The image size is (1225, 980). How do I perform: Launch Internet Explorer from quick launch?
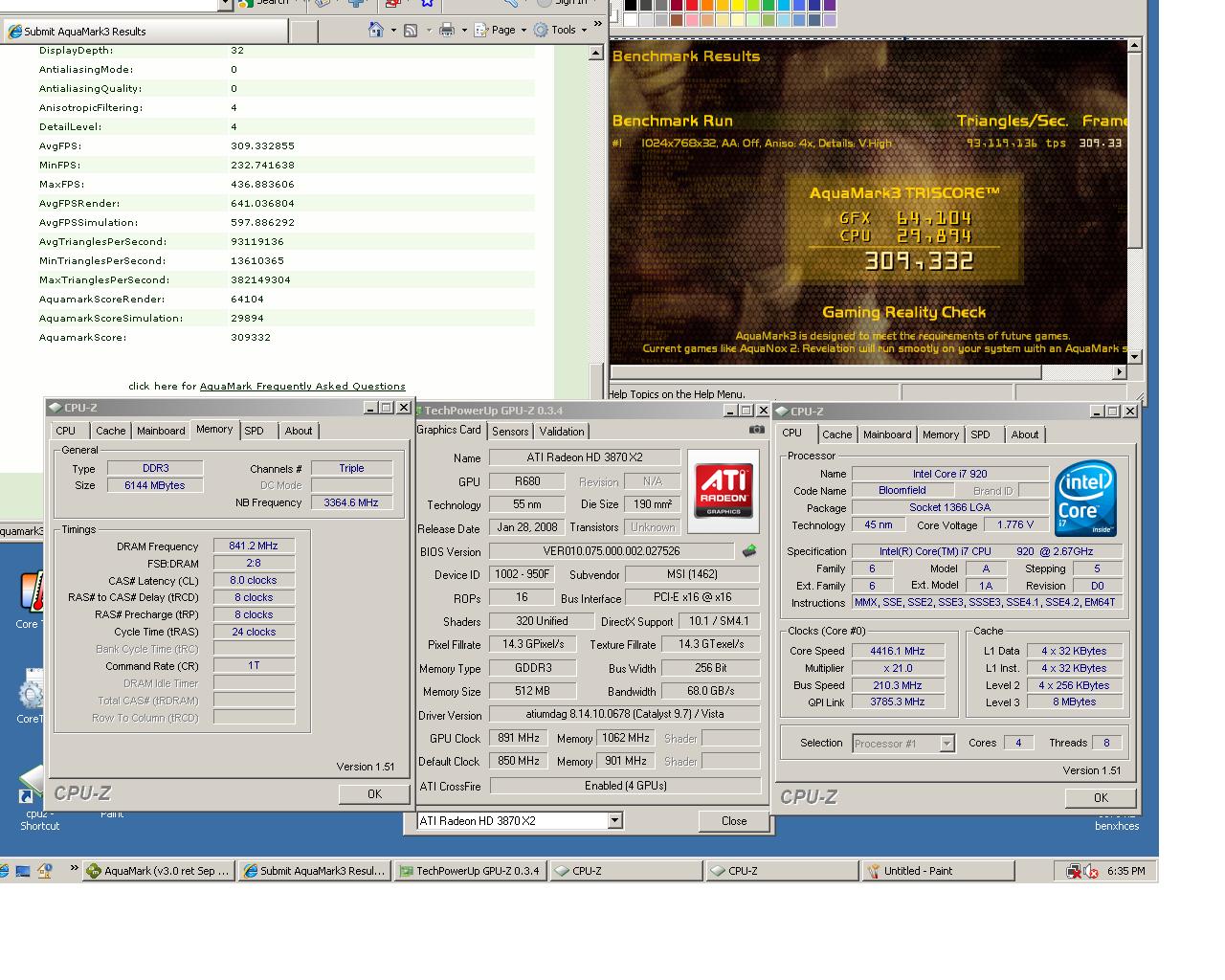4,871
